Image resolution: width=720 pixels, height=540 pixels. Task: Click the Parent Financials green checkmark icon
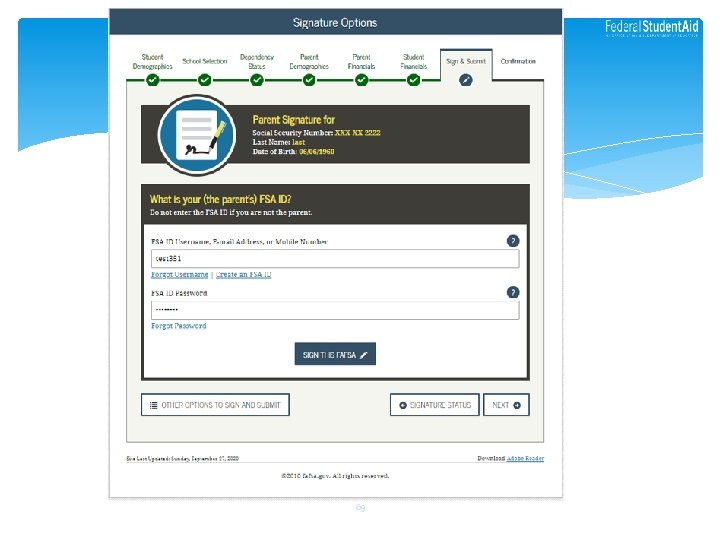click(x=362, y=80)
